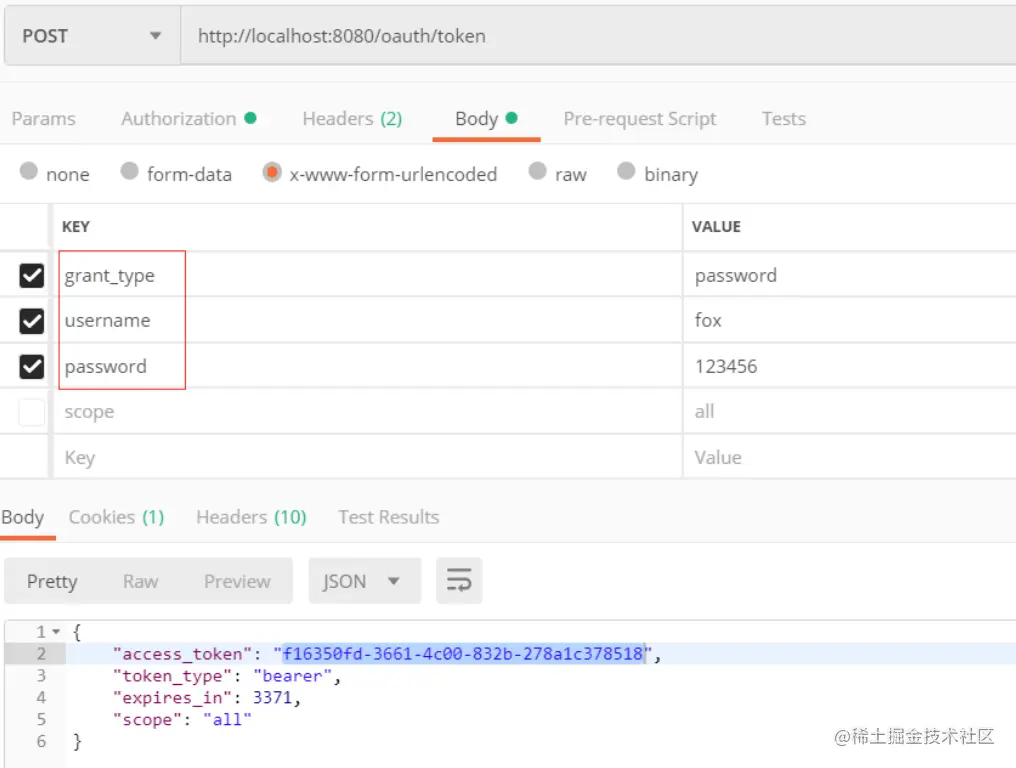Screen dimensions: 1016x768
Task: Open the Pre-request Script tab
Action: pyautogui.click(x=640, y=119)
